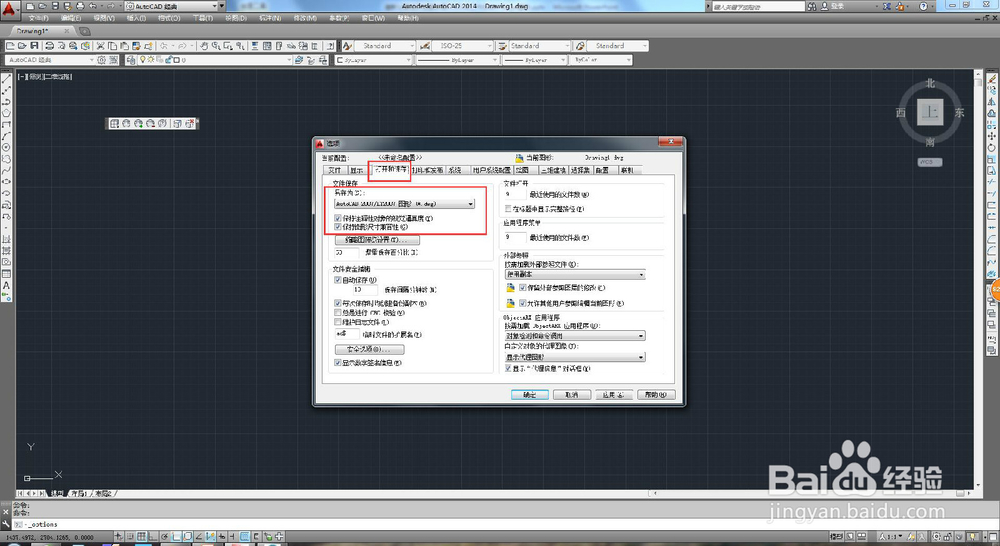Viewport: 1000px width, 546px height.
Task: Click the 应用 button
Action: (x=614, y=395)
